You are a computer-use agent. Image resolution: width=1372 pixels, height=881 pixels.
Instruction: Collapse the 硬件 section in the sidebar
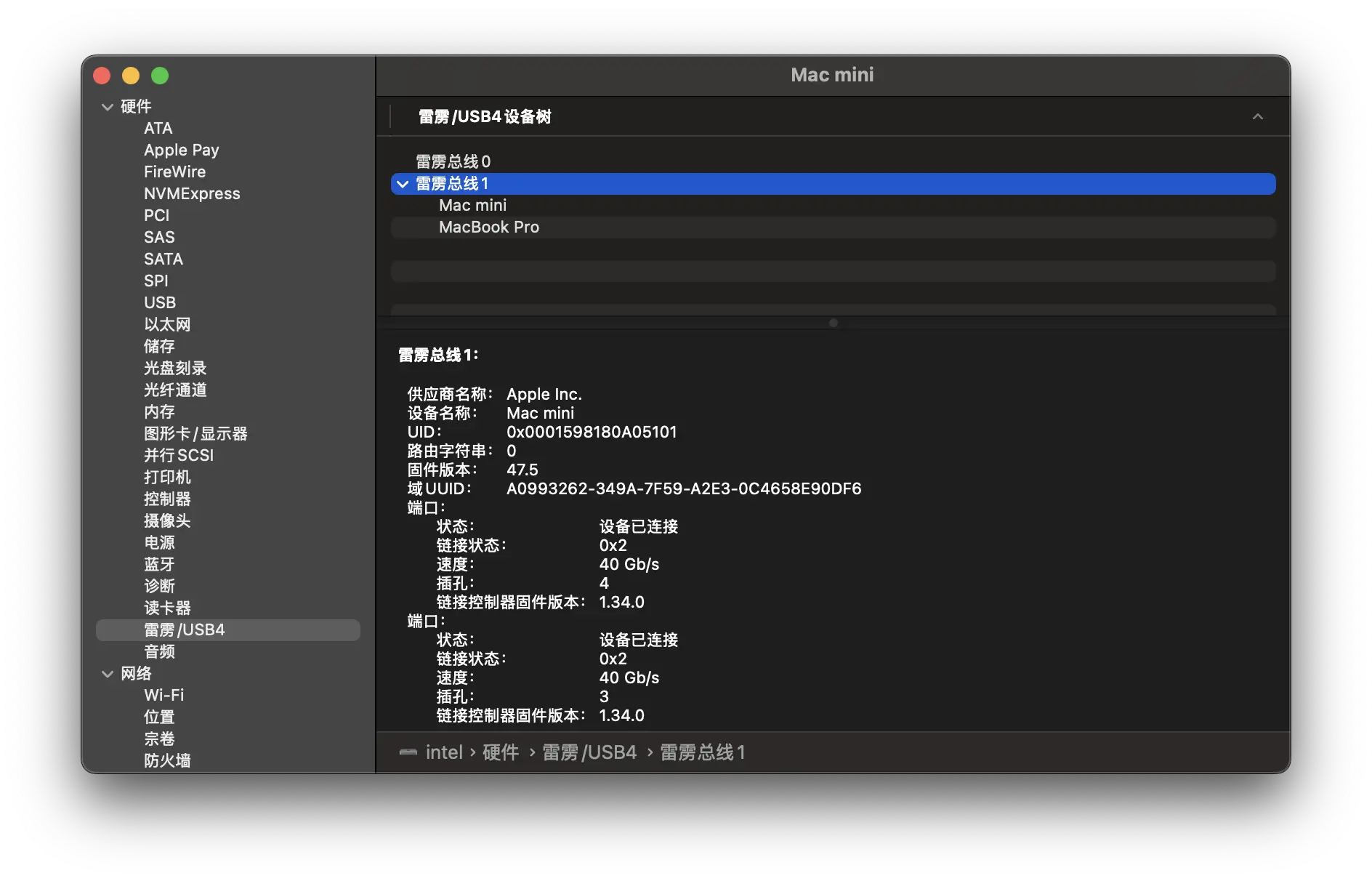point(107,106)
